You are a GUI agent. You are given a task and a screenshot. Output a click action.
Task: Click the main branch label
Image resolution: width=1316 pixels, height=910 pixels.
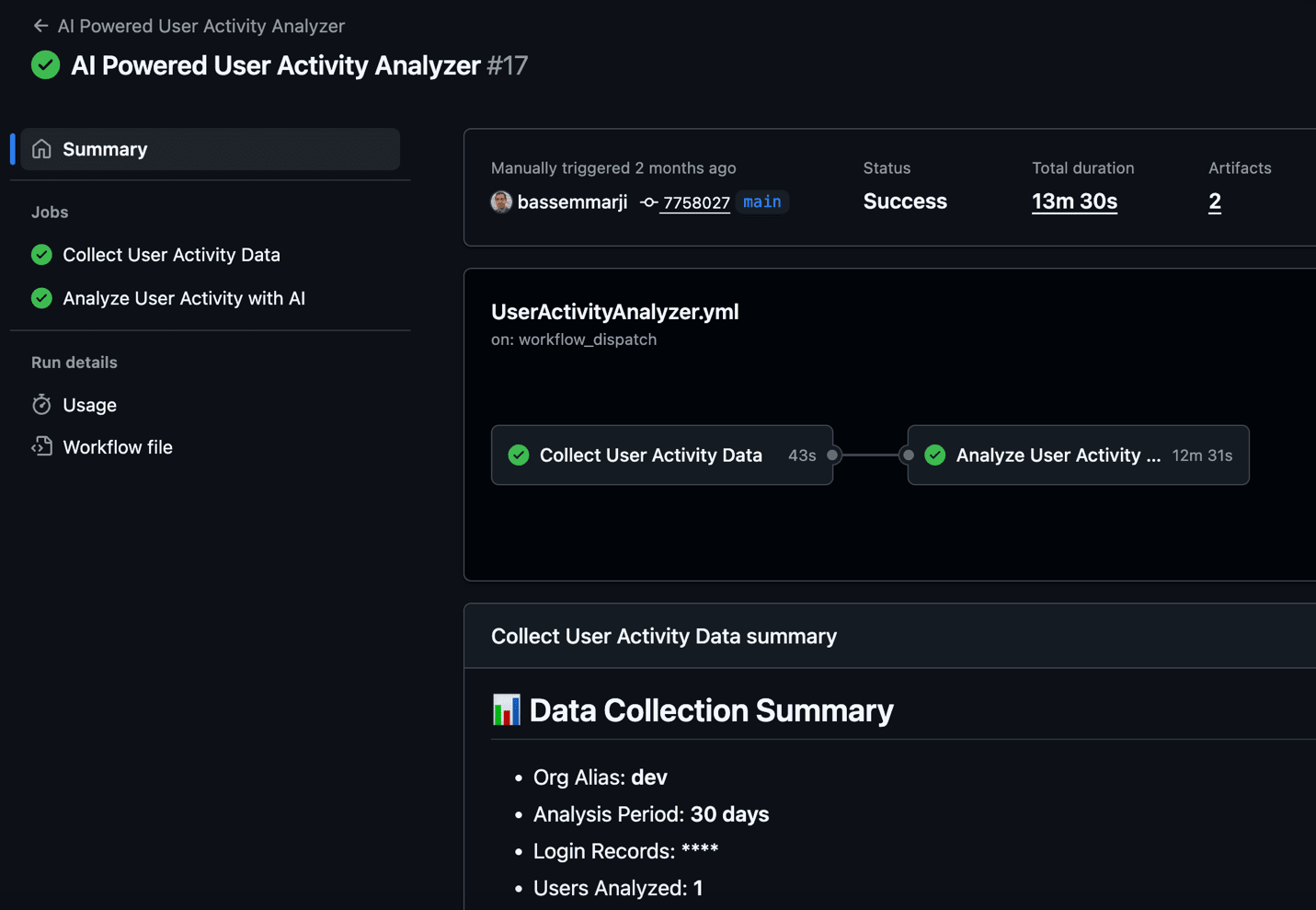(x=761, y=202)
